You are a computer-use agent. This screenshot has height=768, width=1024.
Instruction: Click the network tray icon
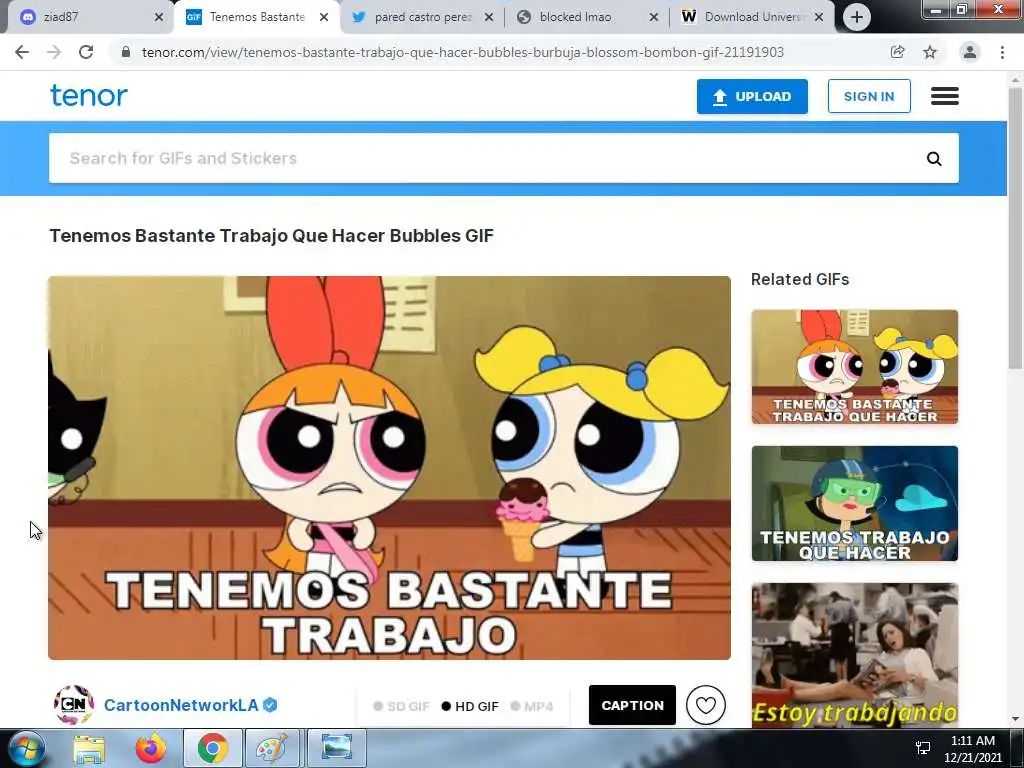tap(923, 748)
